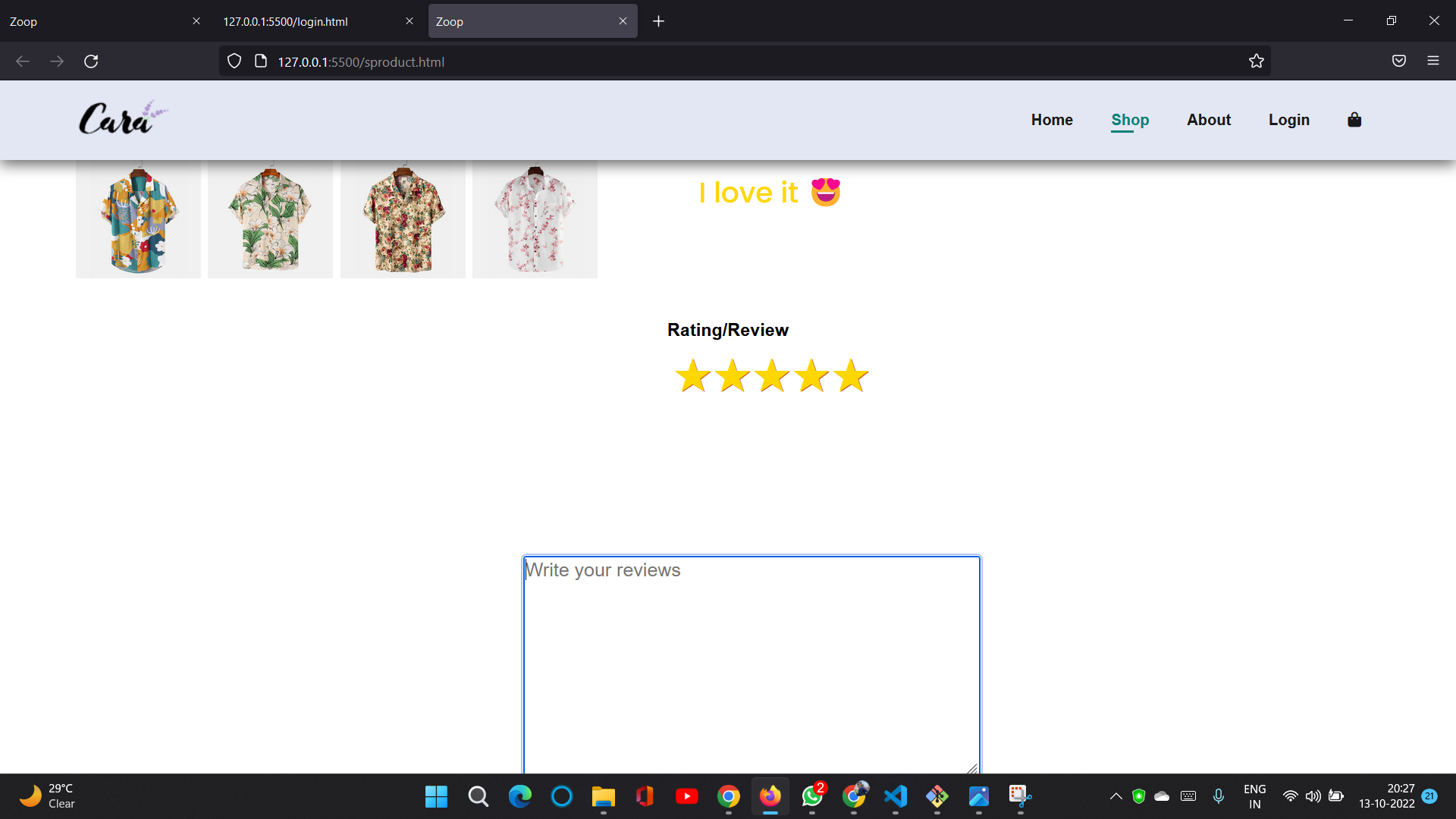This screenshot has height=819, width=1456.
Task: Click the Save to Pocket icon
Action: (x=1399, y=61)
